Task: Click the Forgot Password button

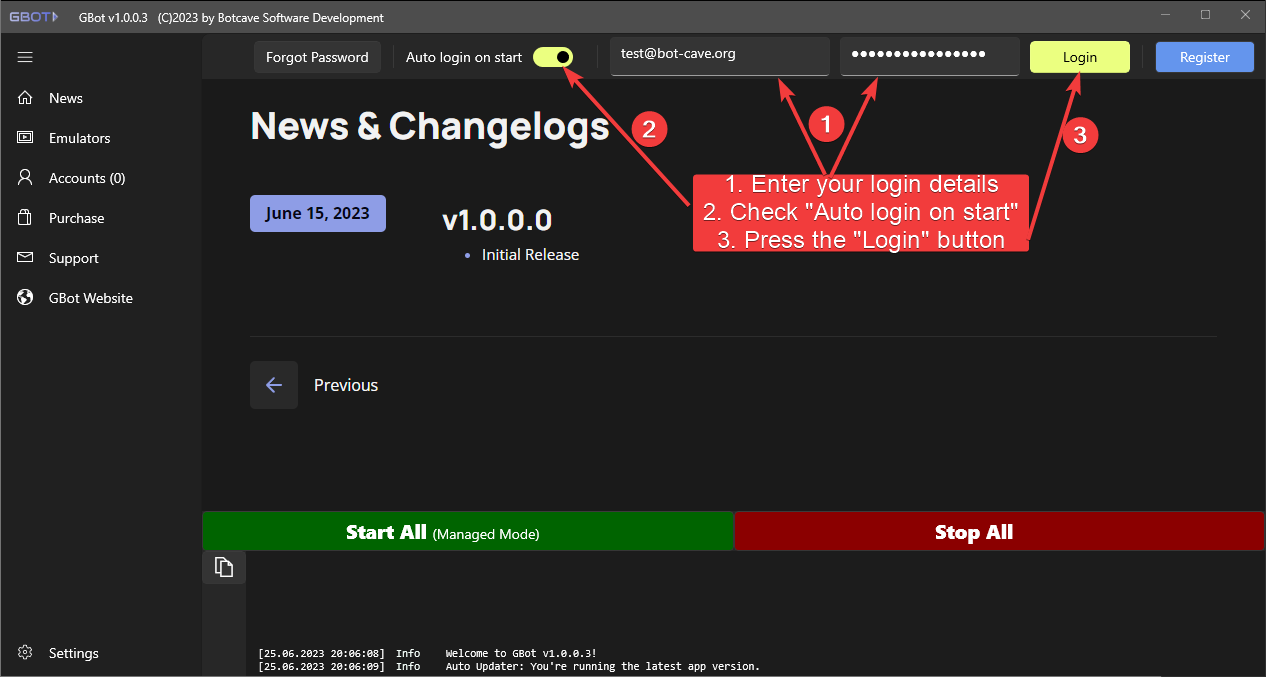Action: (317, 57)
